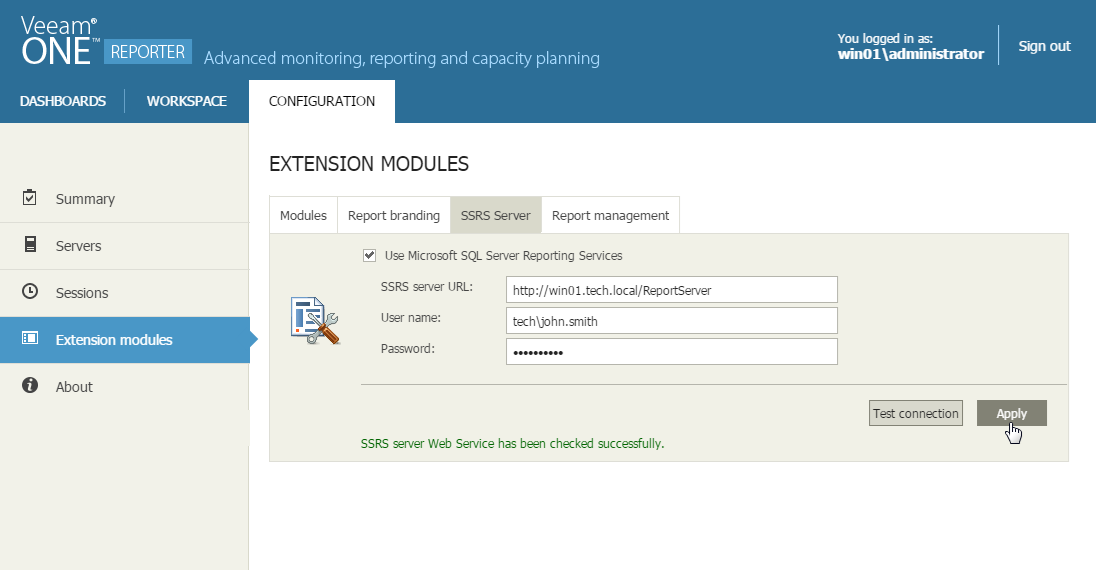Click the About info icon
This screenshot has height=570, width=1096.
click(x=30, y=385)
